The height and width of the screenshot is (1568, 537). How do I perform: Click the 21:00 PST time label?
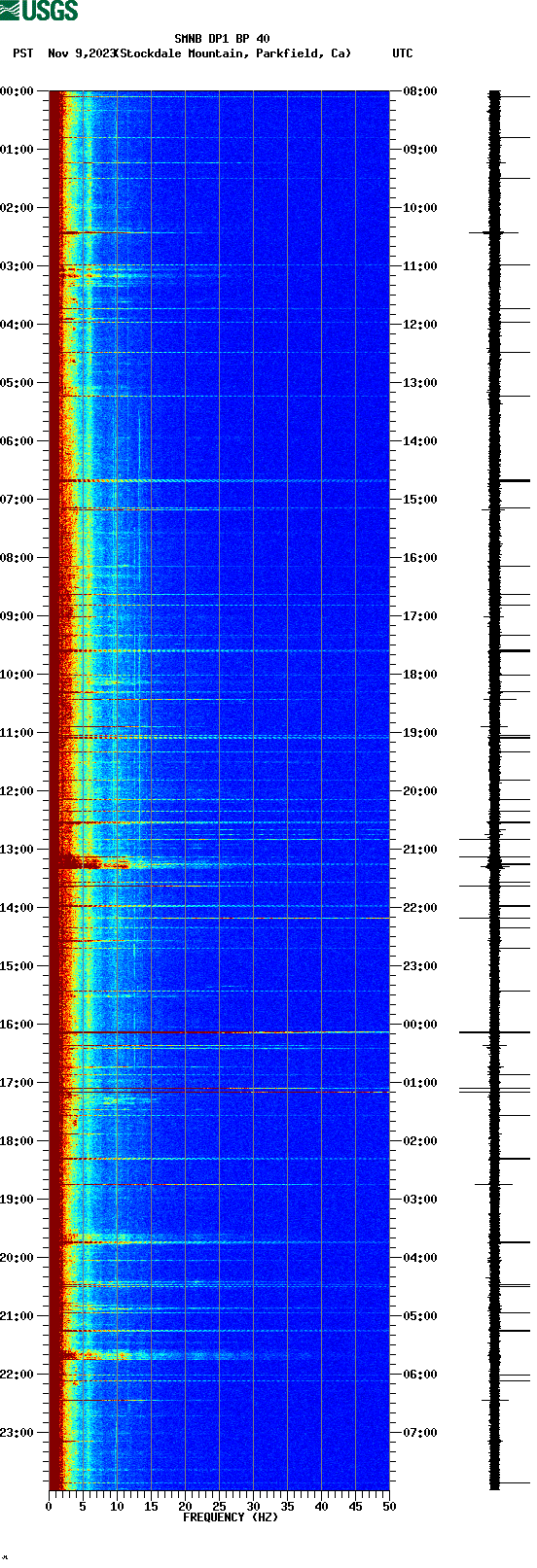pyautogui.click(x=18, y=1316)
